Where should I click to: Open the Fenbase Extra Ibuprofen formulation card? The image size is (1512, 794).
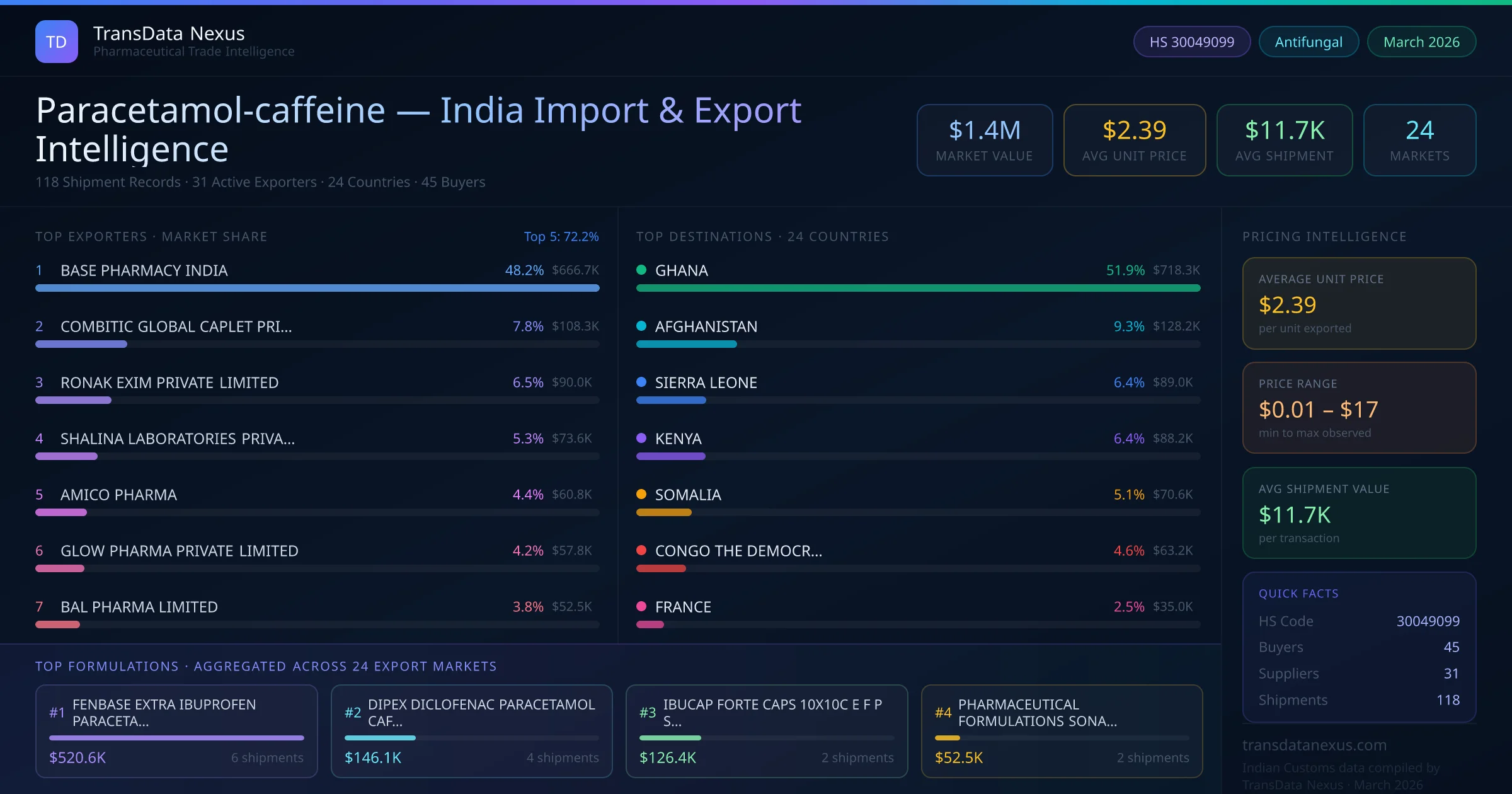point(176,731)
